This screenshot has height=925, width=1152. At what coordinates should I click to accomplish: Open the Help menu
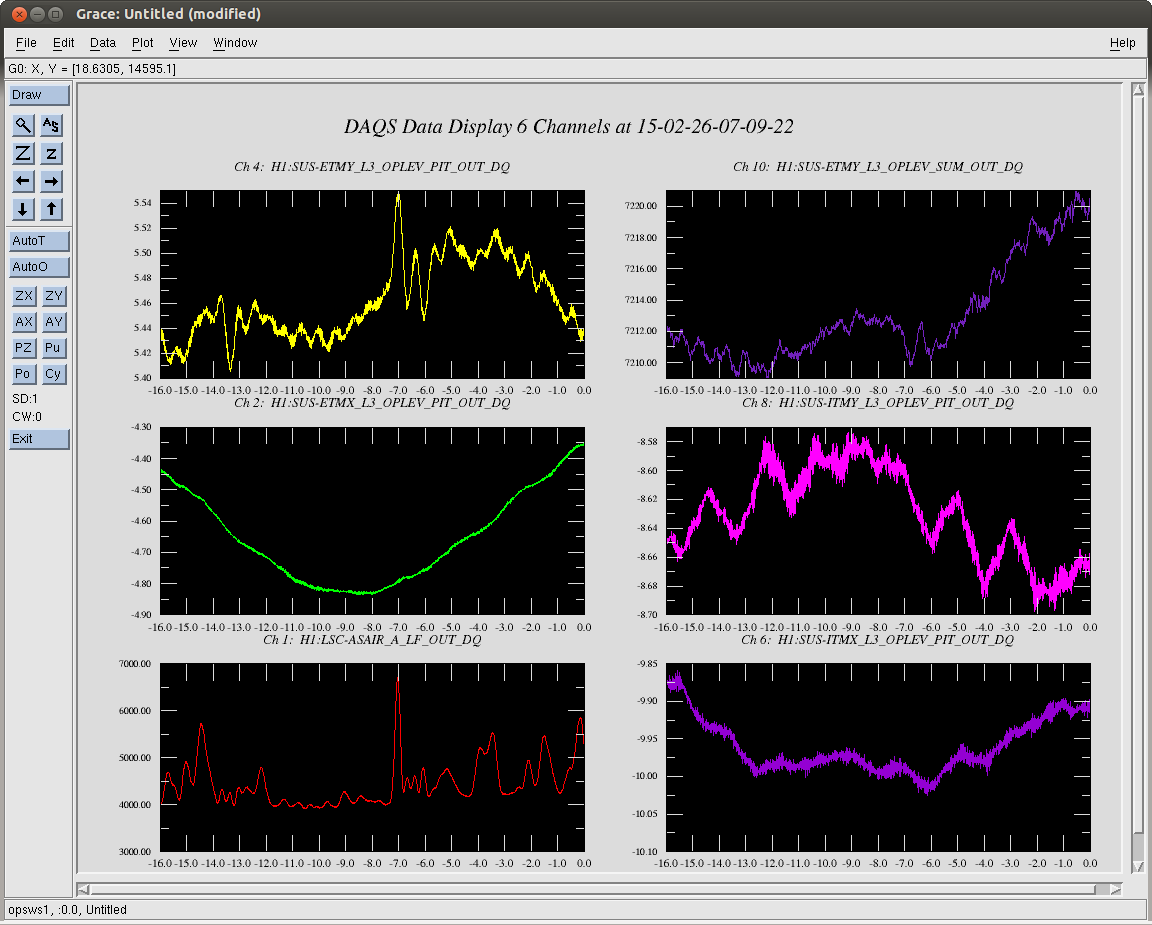[x=1122, y=43]
